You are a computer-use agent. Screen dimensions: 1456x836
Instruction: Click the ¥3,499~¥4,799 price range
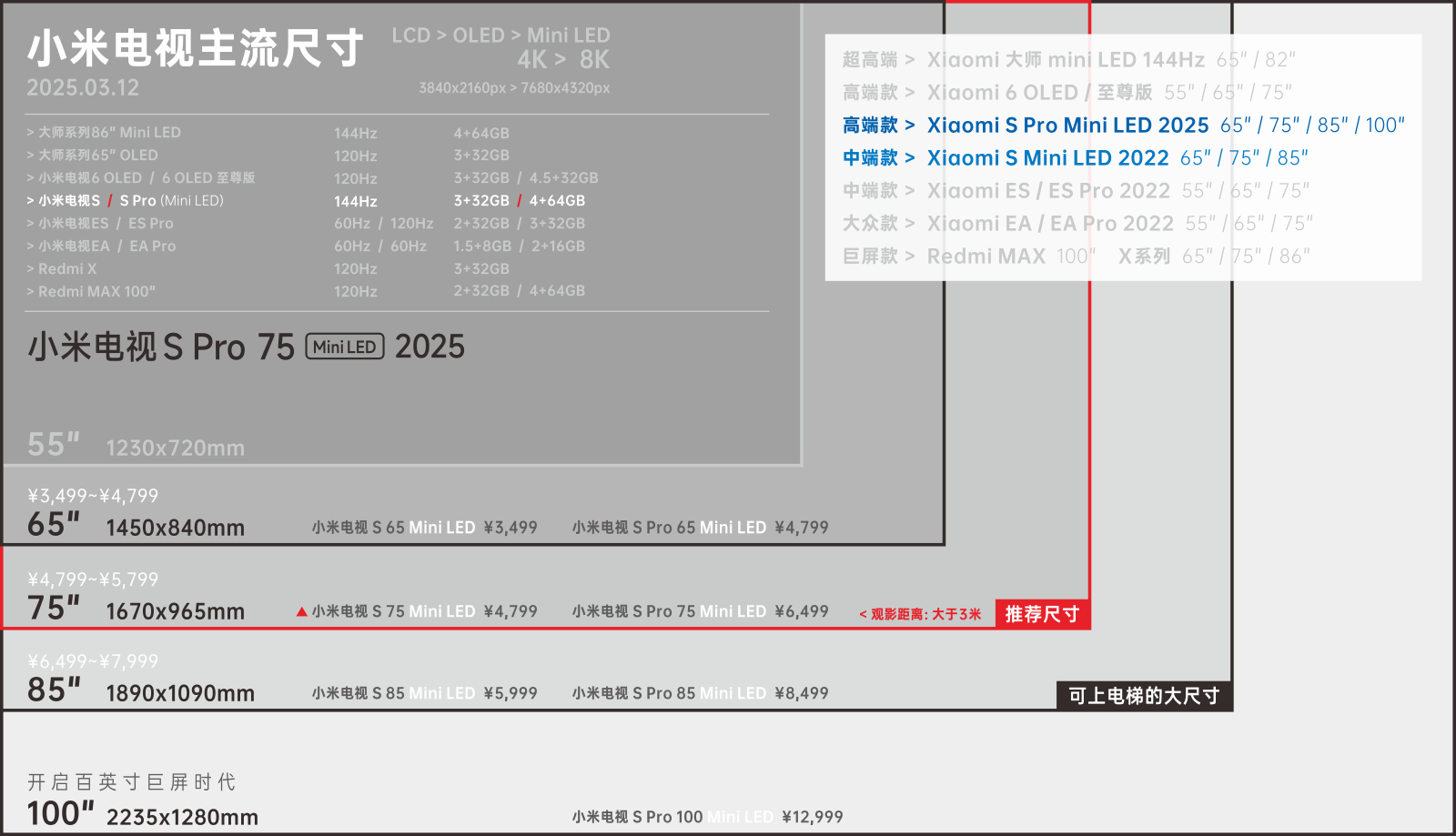point(93,496)
